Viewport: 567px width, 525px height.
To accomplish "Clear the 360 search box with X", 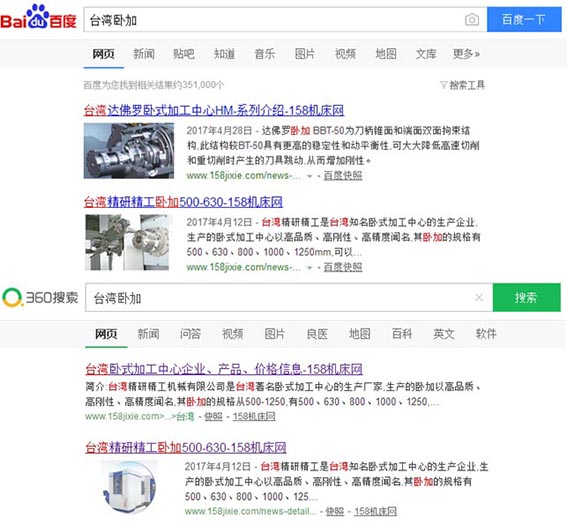I will pyautogui.click(x=479, y=297).
